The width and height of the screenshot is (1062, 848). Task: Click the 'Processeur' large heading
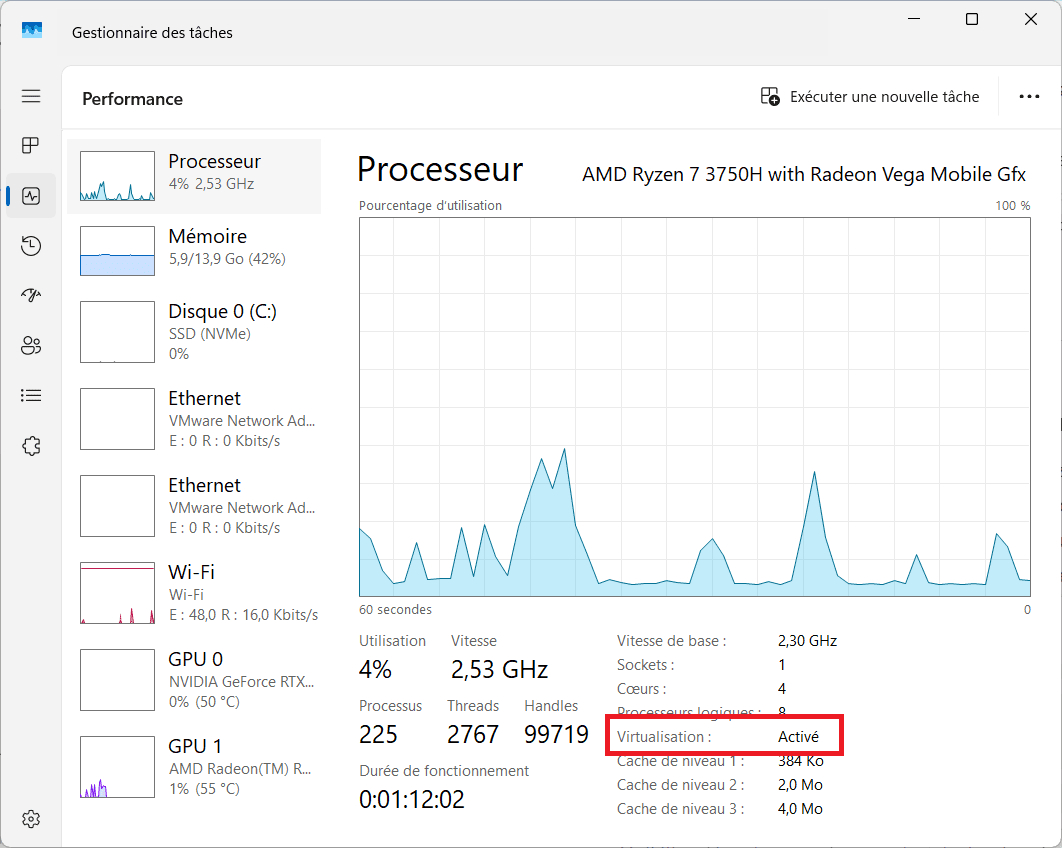coord(440,169)
